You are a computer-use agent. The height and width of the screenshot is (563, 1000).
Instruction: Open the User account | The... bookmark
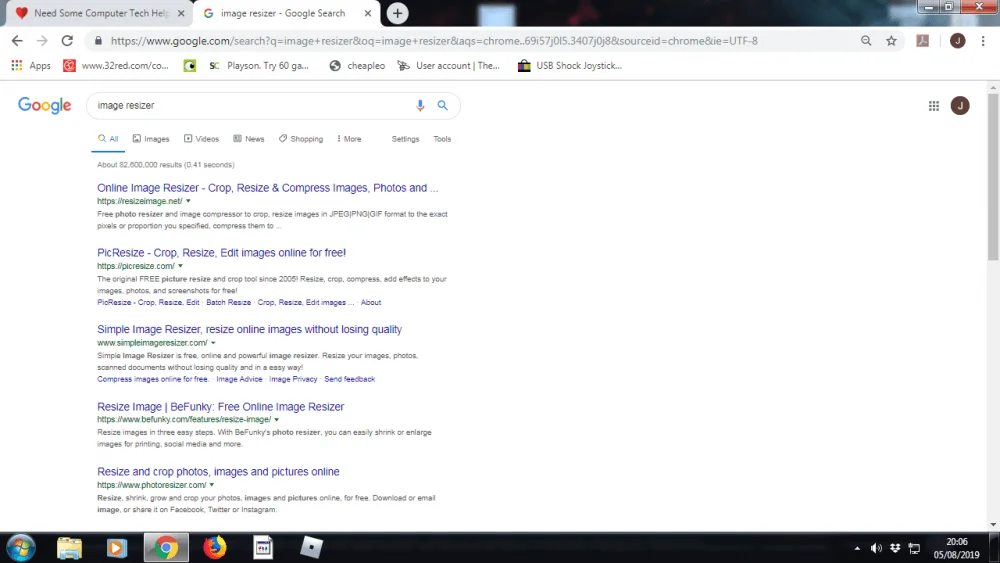point(448,66)
